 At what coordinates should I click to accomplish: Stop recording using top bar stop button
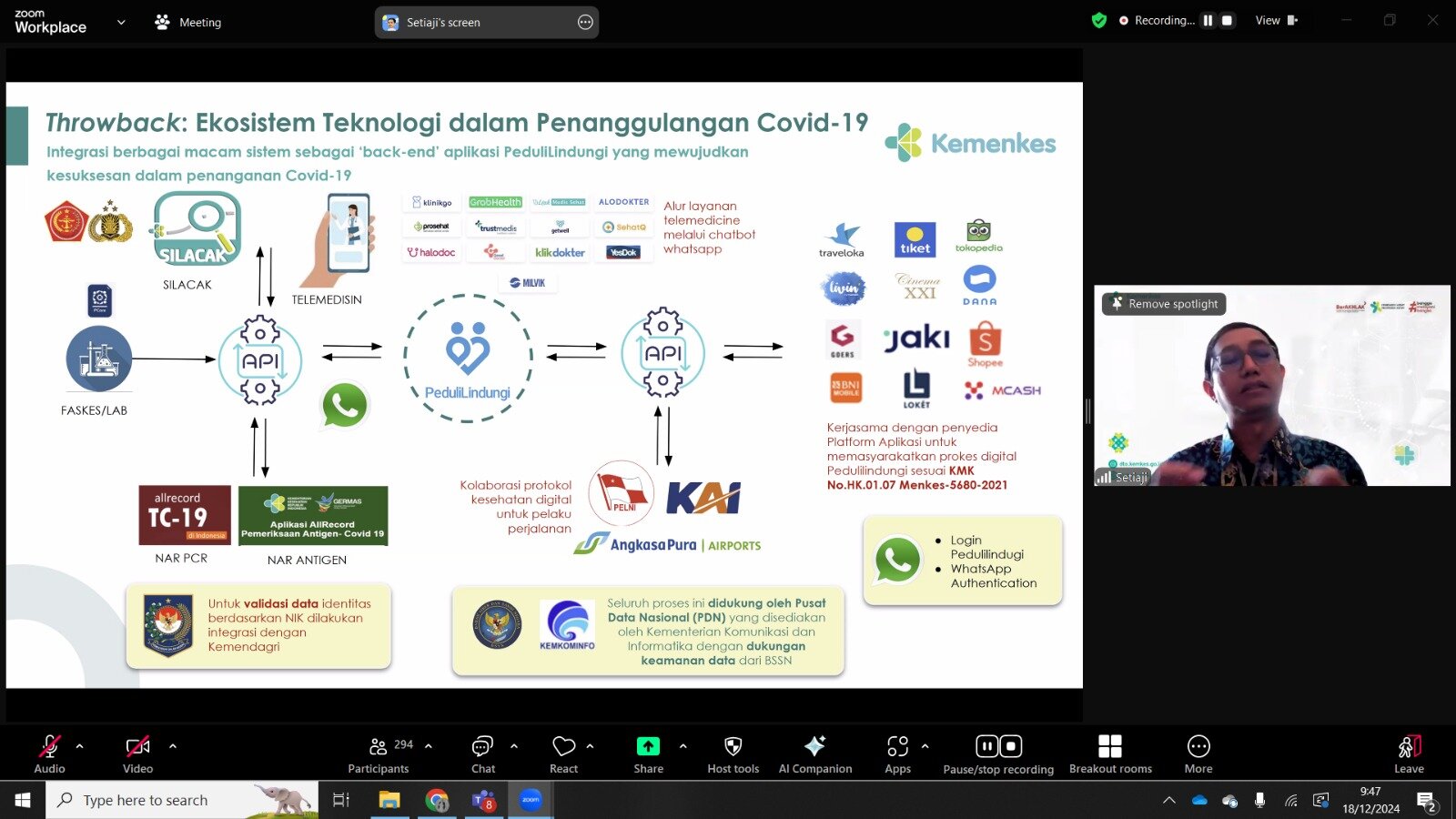point(1227,20)
